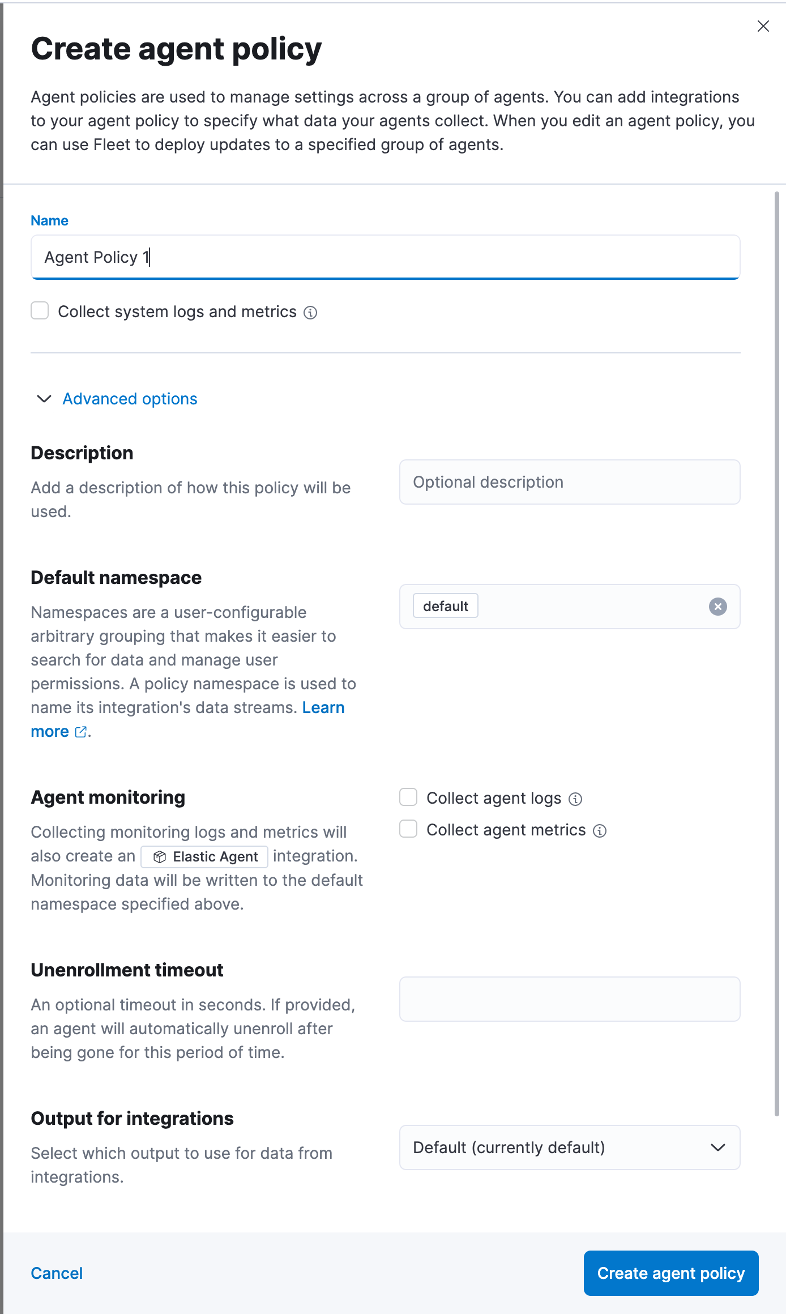
Task: Collapse Advanced options using the chevron icon
Action: pos(43,399)
